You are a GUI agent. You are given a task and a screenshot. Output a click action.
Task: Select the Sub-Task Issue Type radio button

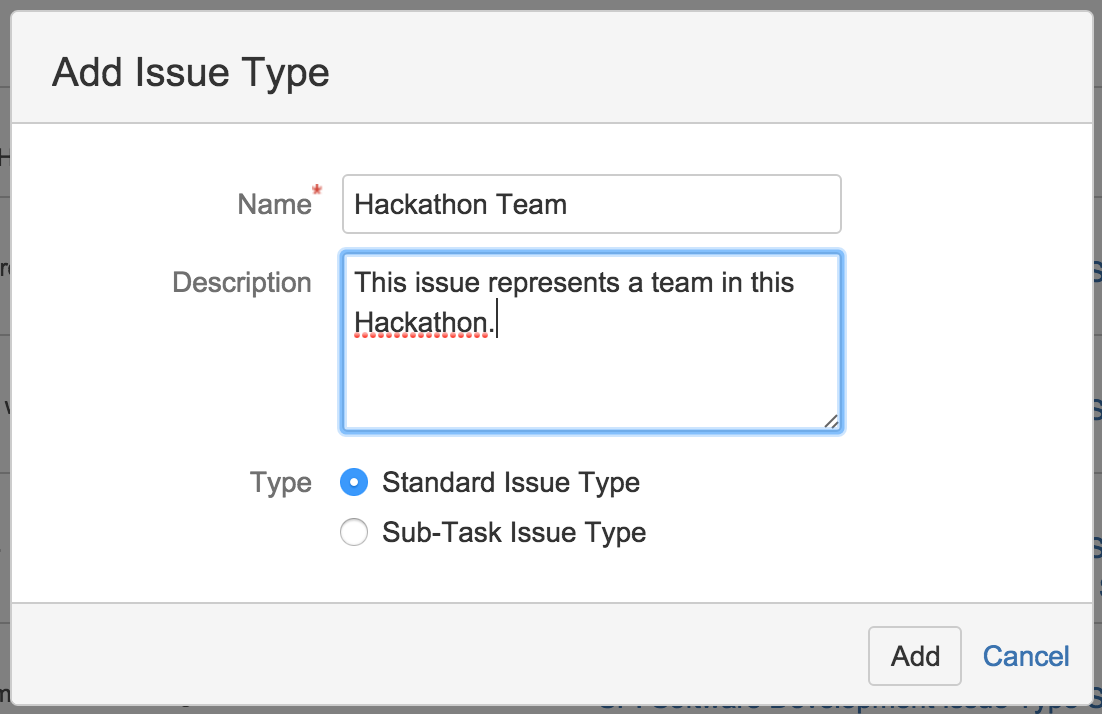point(354,532)
